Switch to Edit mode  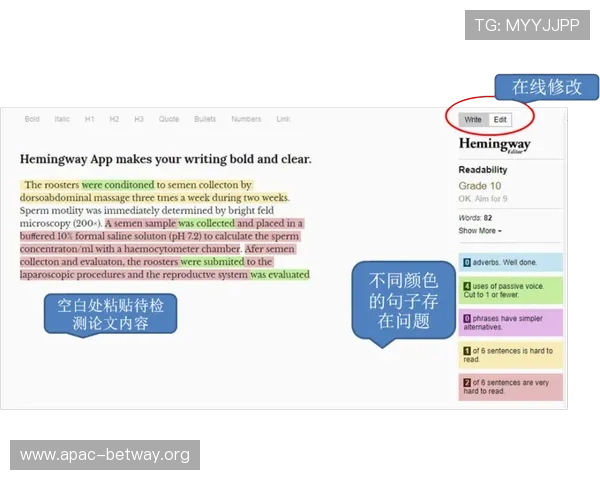[500, 119]
